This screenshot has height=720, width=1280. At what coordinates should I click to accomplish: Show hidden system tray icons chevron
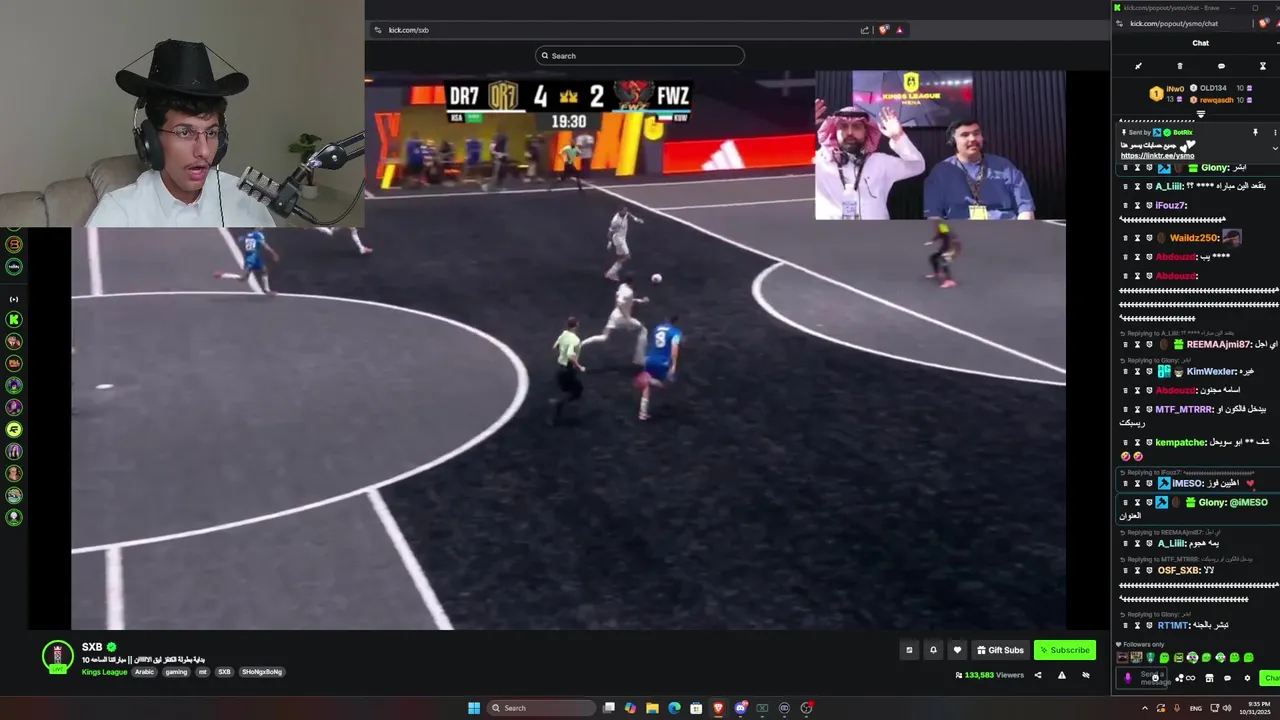[x=1145, y=708]
